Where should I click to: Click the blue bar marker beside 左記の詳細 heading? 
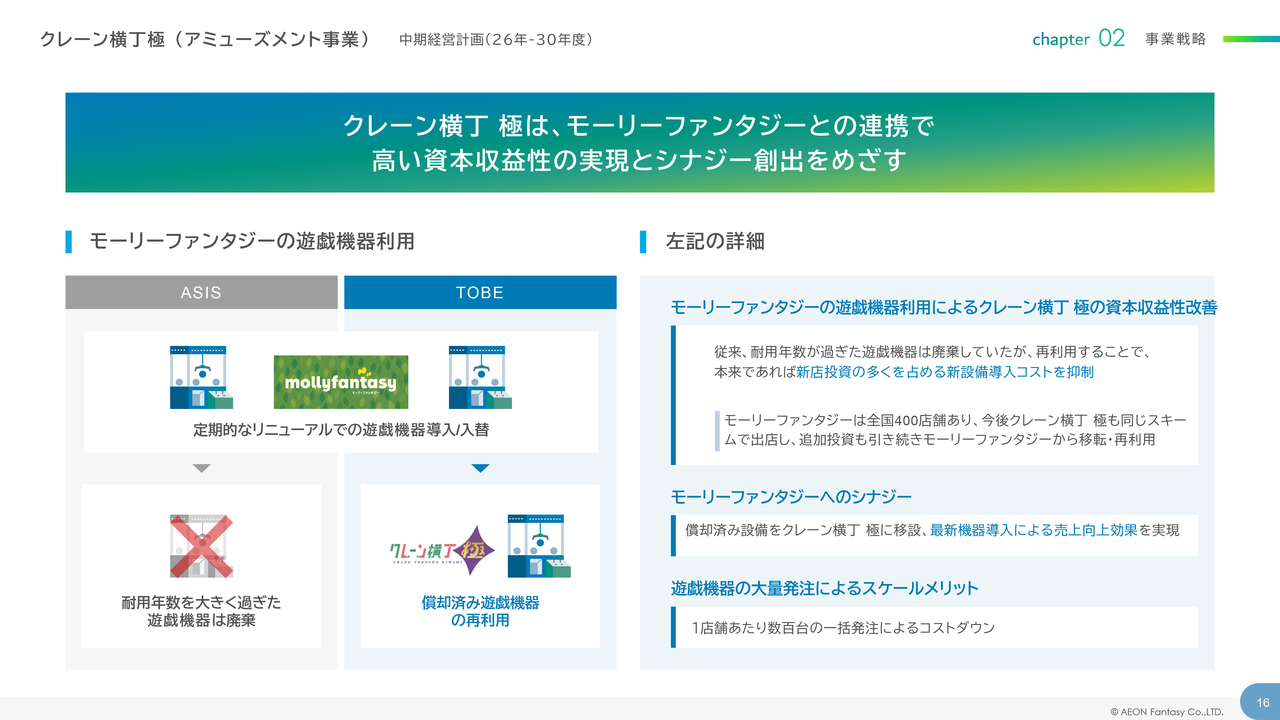[643, 241]
